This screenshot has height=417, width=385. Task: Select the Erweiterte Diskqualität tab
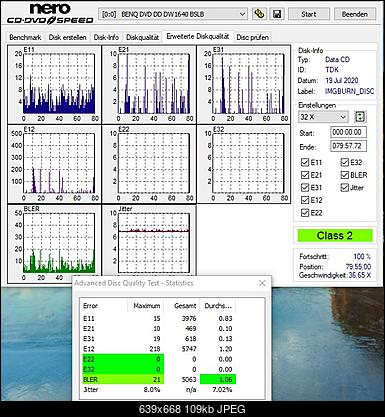coord(198,36)
